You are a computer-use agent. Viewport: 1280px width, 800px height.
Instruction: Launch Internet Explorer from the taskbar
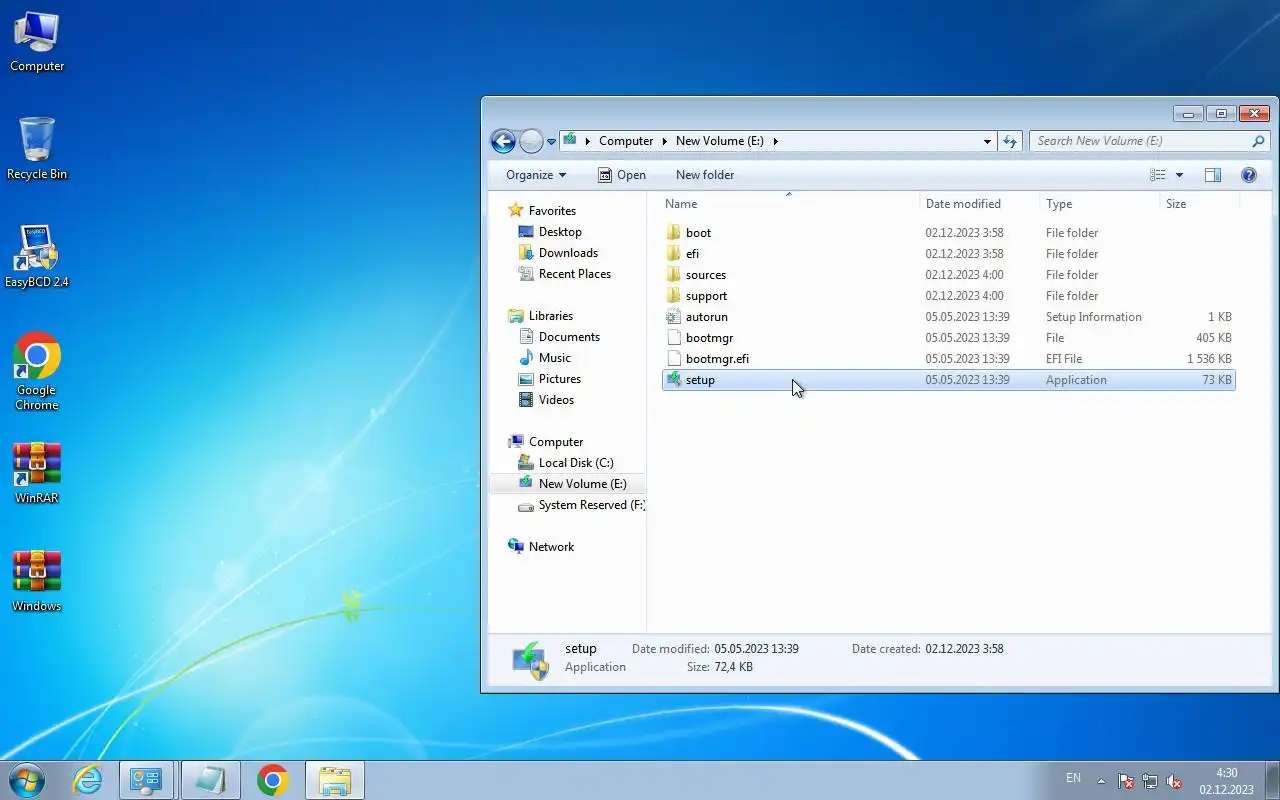(88, 780)
